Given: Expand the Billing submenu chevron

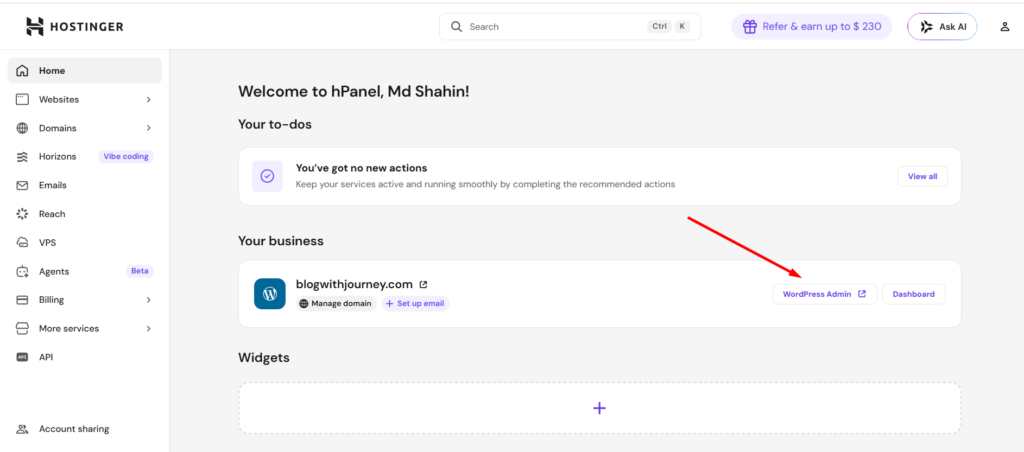Looking at the screenshot, I should click(x=148, y=300).
